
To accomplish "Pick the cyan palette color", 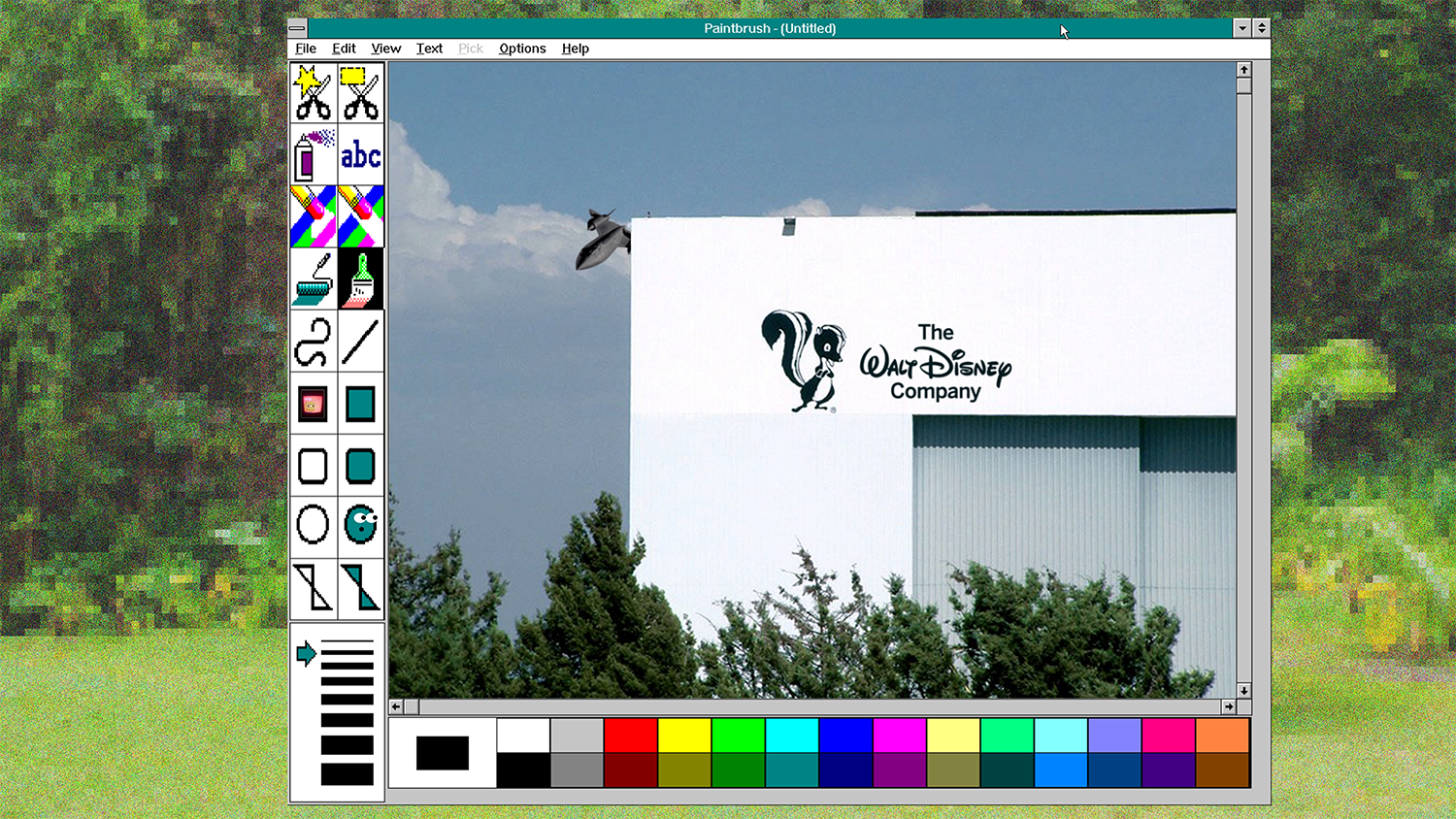I will coord(792,736).
